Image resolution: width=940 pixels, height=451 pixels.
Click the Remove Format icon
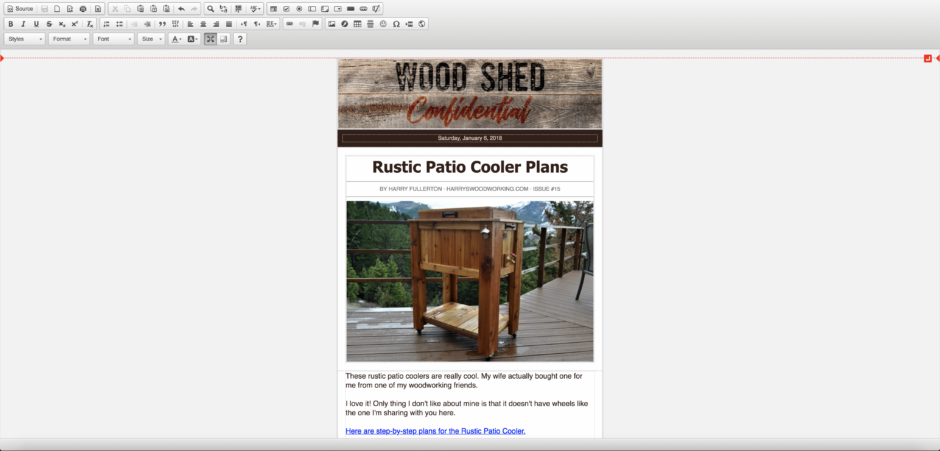[90, 24]
